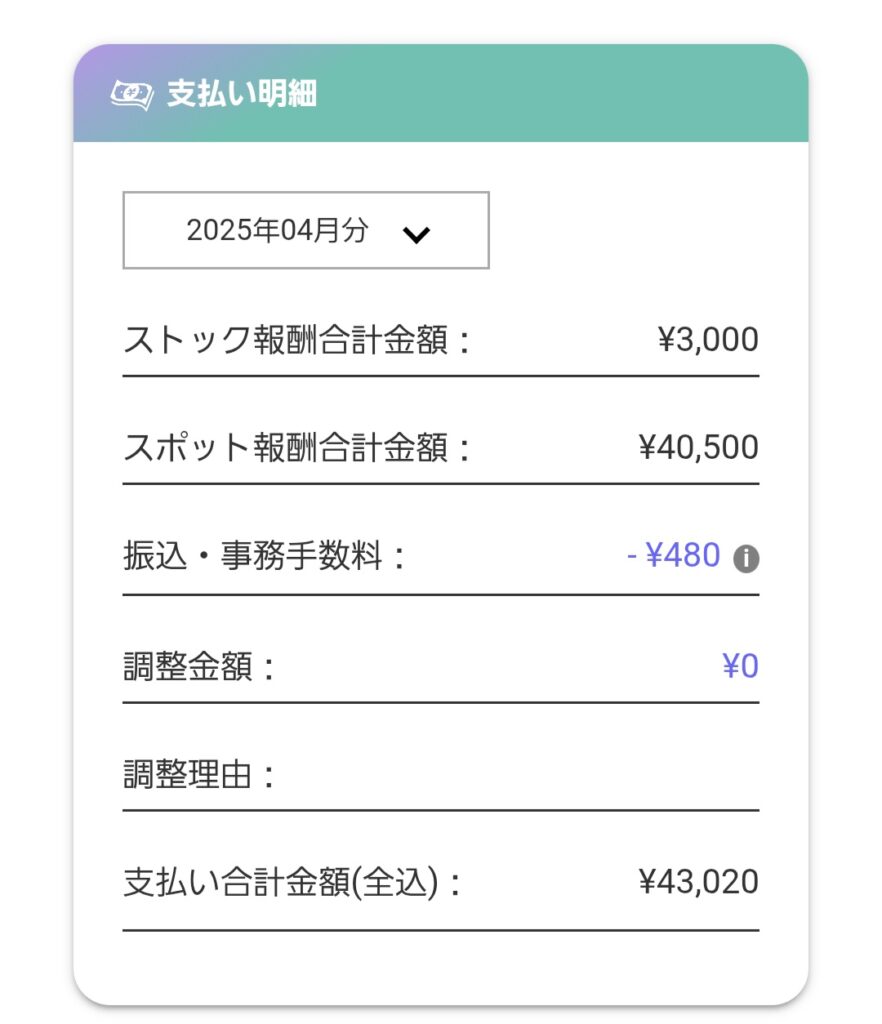Click the 支払い明細 header title
The height and width of the screenshot is (1024, 882).
click(242, 93)
